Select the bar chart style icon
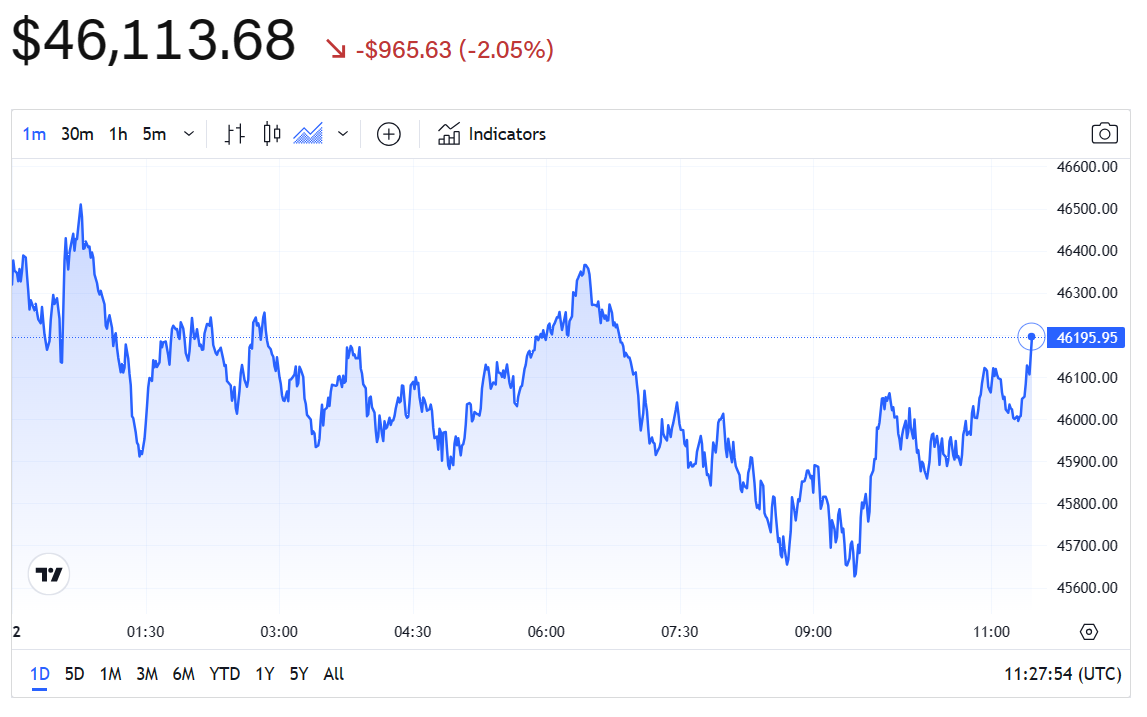This screenshot has height=717, width=1147. pos(235,134)
